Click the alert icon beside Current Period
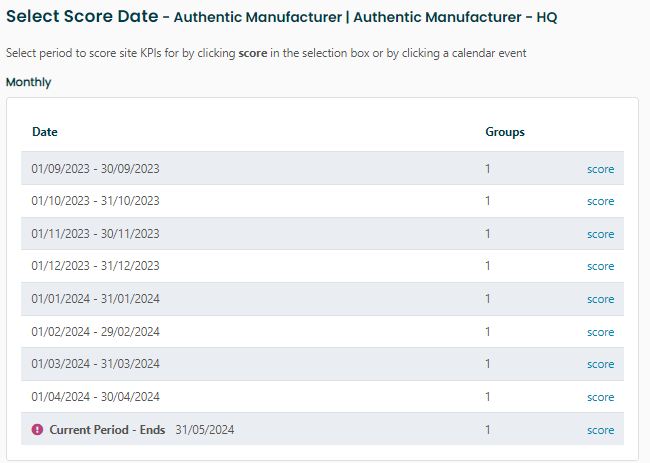Viewport: 650px width, 463px height. (x=38, y=430)
